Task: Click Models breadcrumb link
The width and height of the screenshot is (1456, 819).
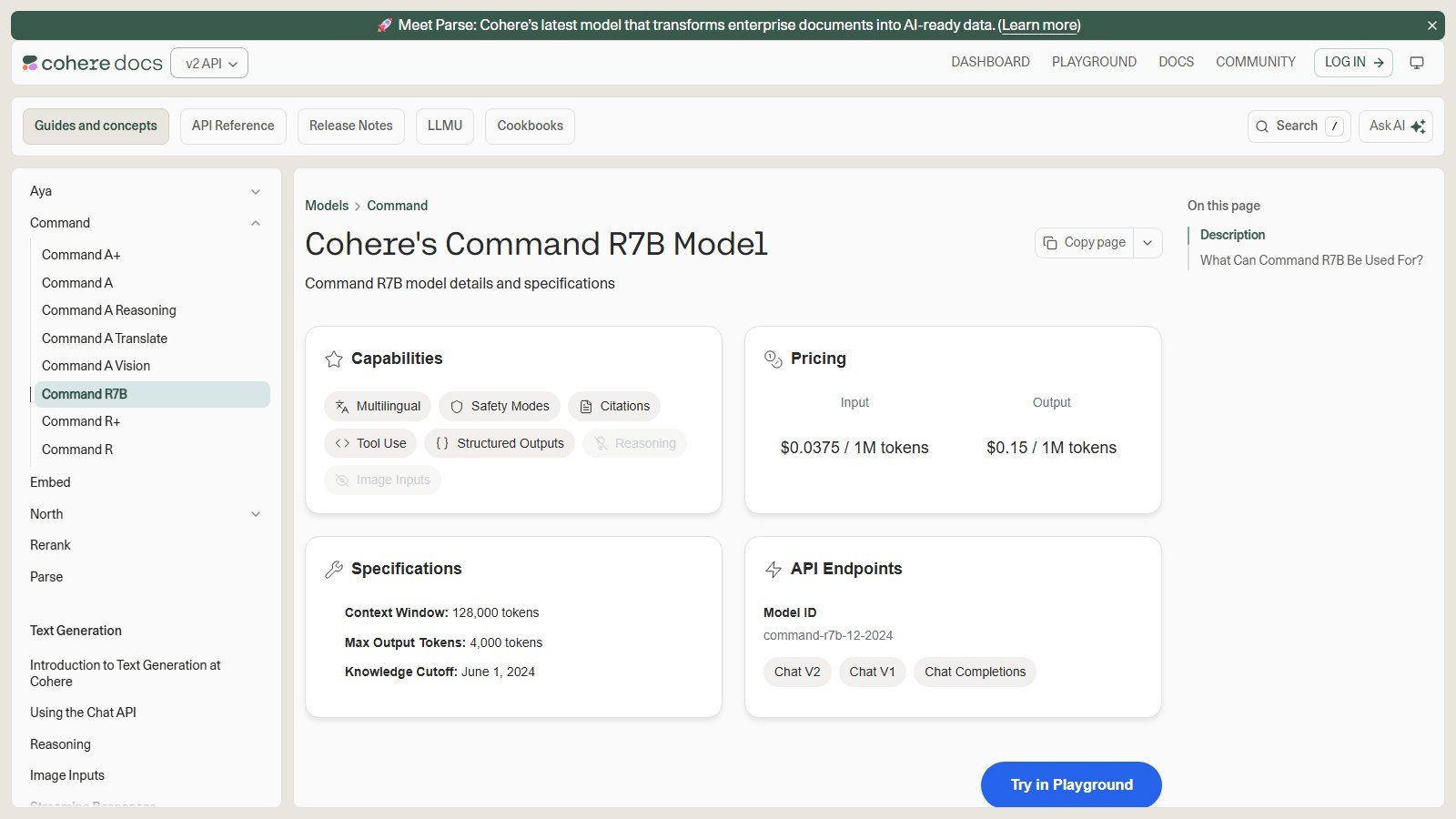Action: pos(327,206)
